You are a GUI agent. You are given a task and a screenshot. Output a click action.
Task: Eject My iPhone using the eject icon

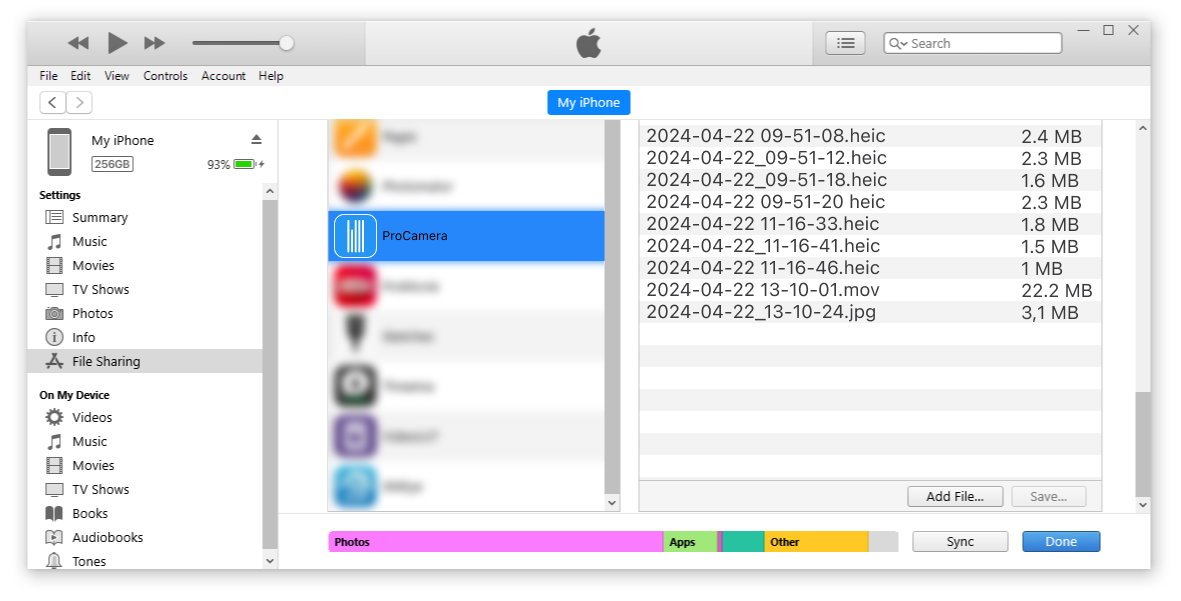point(256,139)
